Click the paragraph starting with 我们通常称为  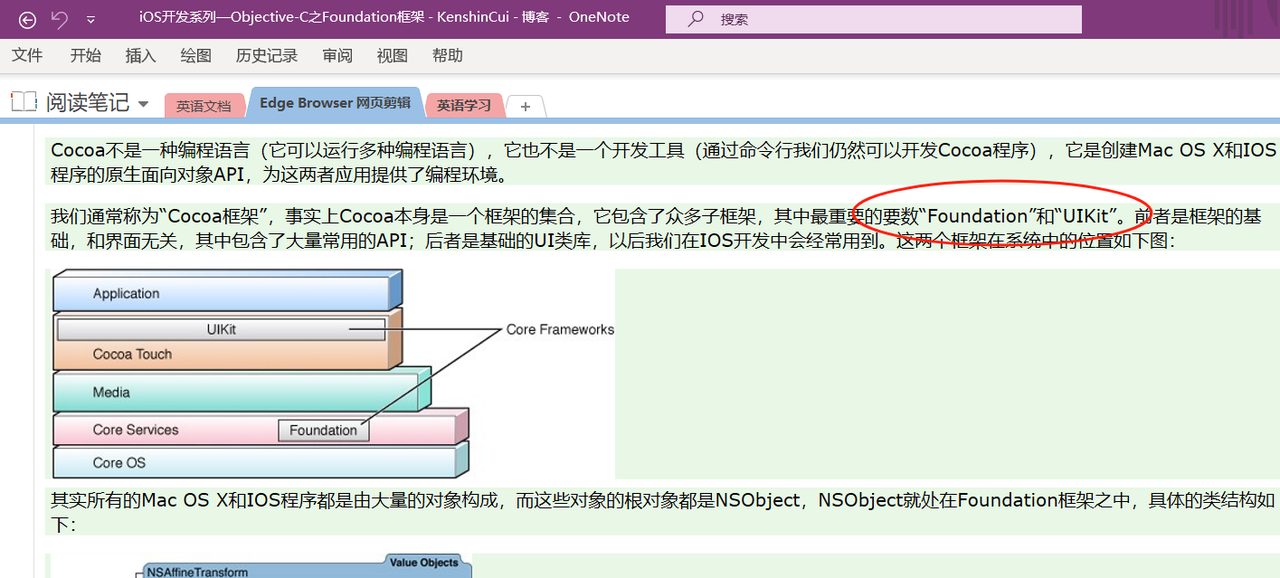(656, 228)
